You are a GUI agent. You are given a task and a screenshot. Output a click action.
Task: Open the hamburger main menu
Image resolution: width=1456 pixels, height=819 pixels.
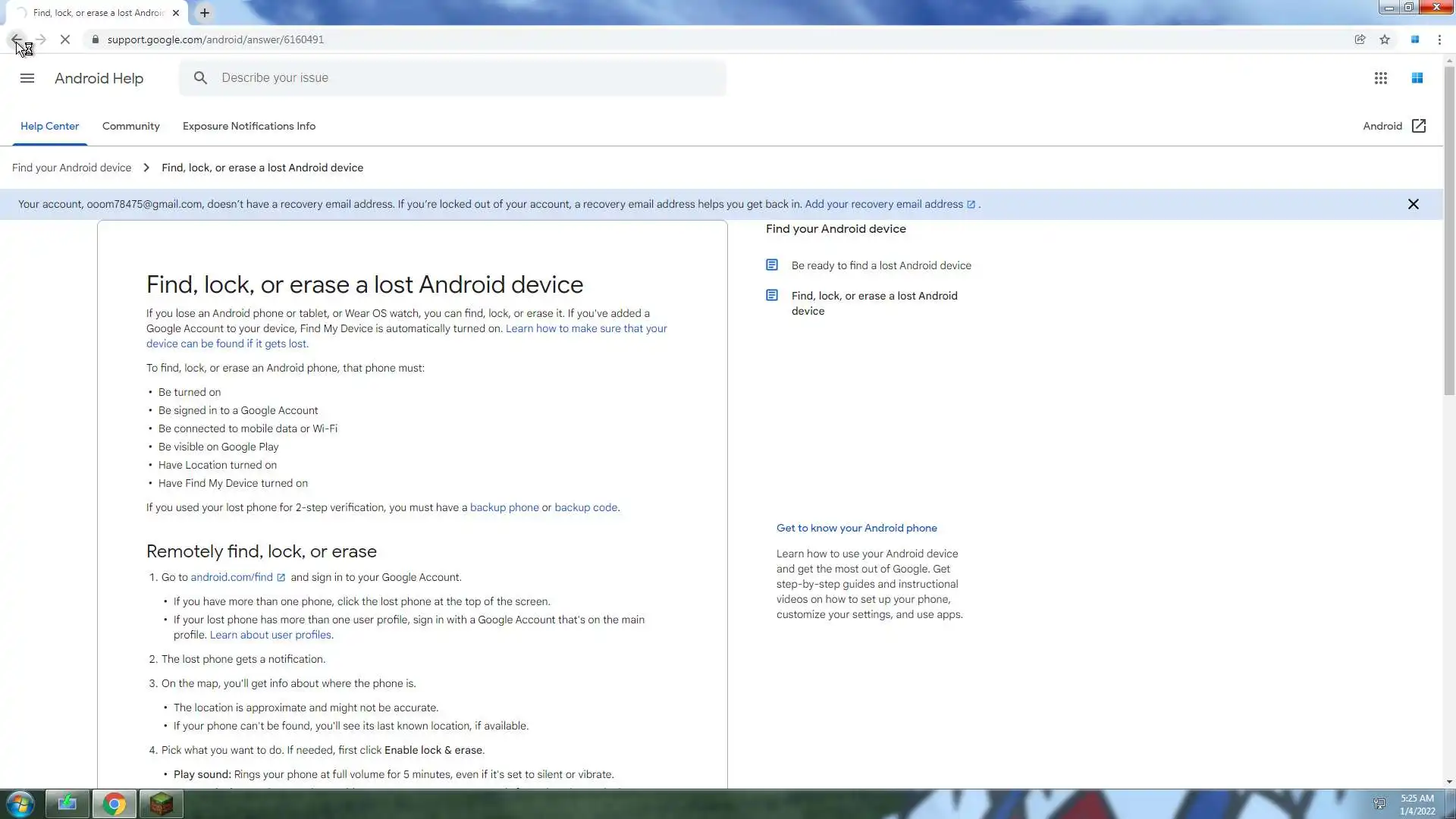(x=27, y=78)
